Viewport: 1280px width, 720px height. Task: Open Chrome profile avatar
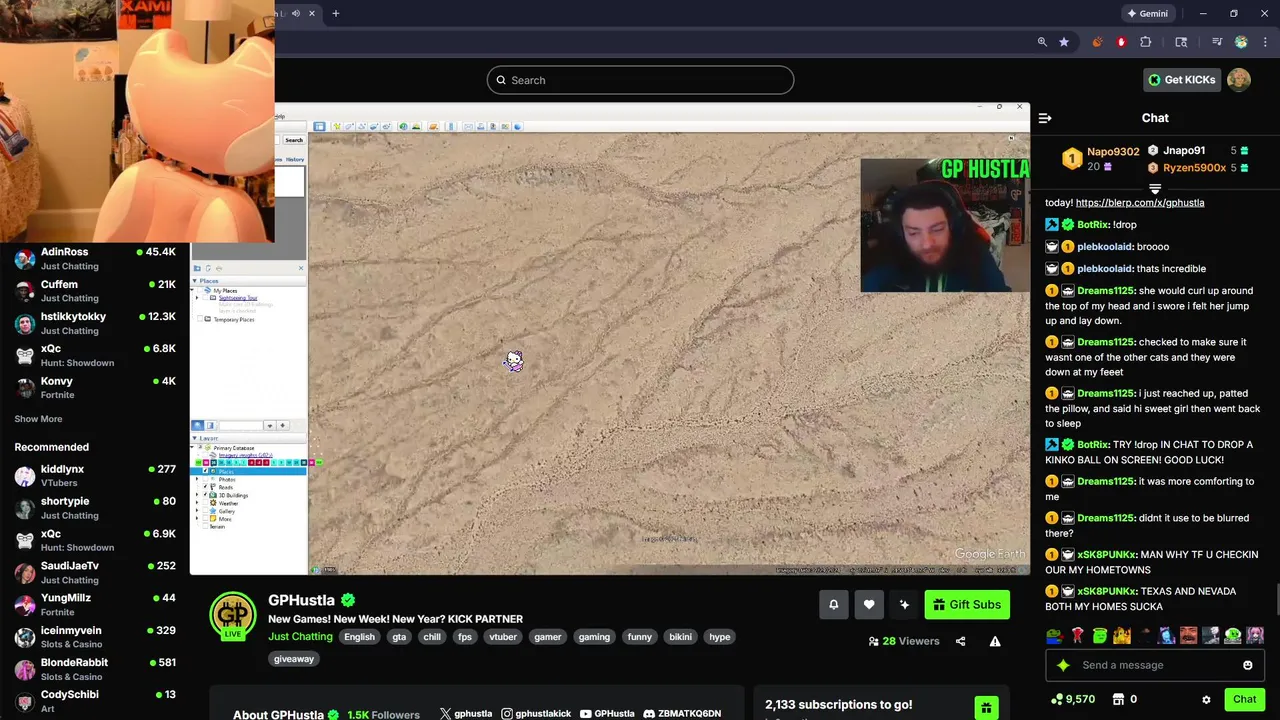1241,42
